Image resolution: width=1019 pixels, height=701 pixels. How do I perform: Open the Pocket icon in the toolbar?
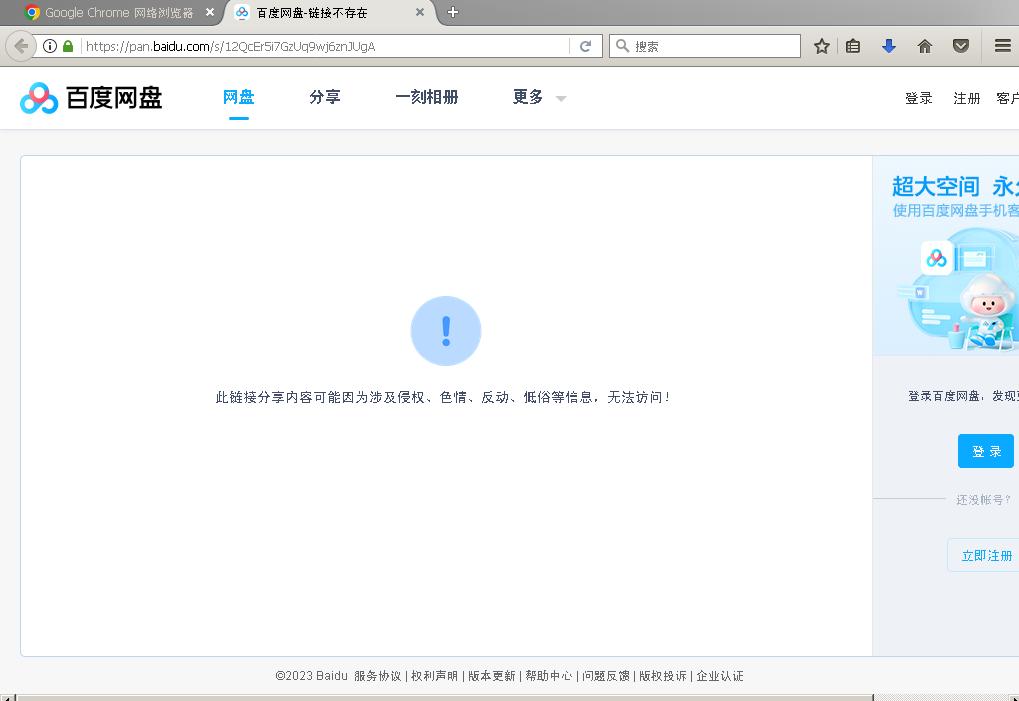click(961, 46)
